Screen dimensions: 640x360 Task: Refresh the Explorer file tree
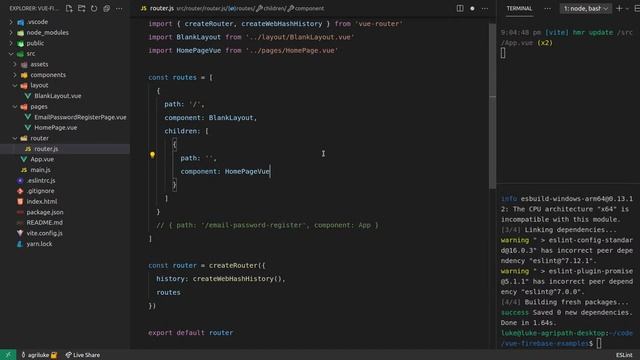94,8
